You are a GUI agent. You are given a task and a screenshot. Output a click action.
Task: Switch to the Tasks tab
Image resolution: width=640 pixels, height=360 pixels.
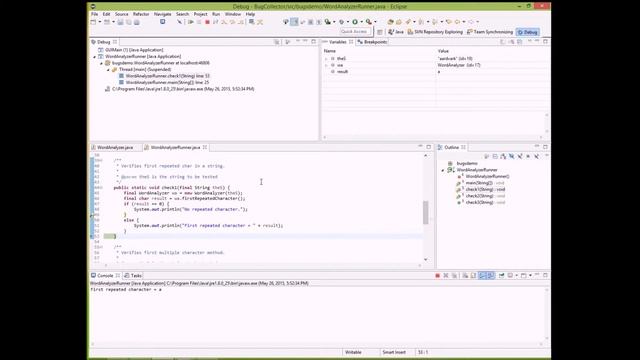coord(133,276)
